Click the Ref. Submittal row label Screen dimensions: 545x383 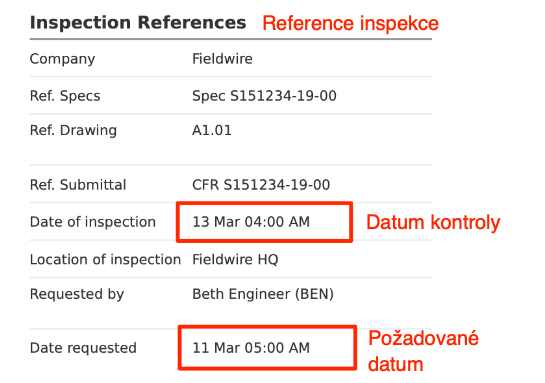pyautogui.click(x=78, y=185)
